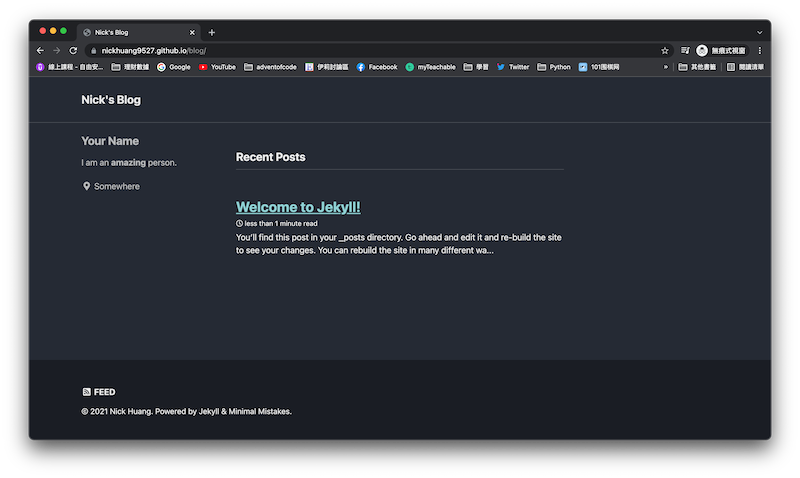Viewport: 800px width, 478px height.
Task: Open the FEED link in footer
Action: pyautogui.click(x=99, y=392)
